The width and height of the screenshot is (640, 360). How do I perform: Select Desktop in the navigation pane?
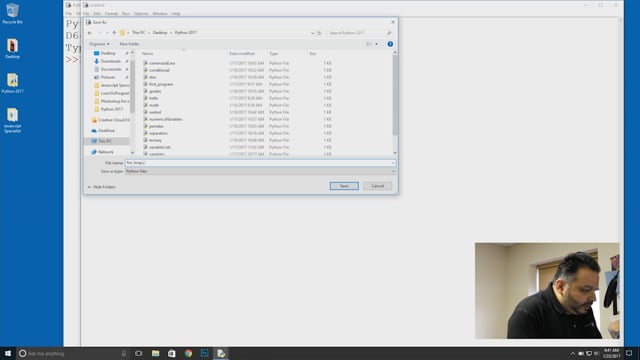coord(108,53)
